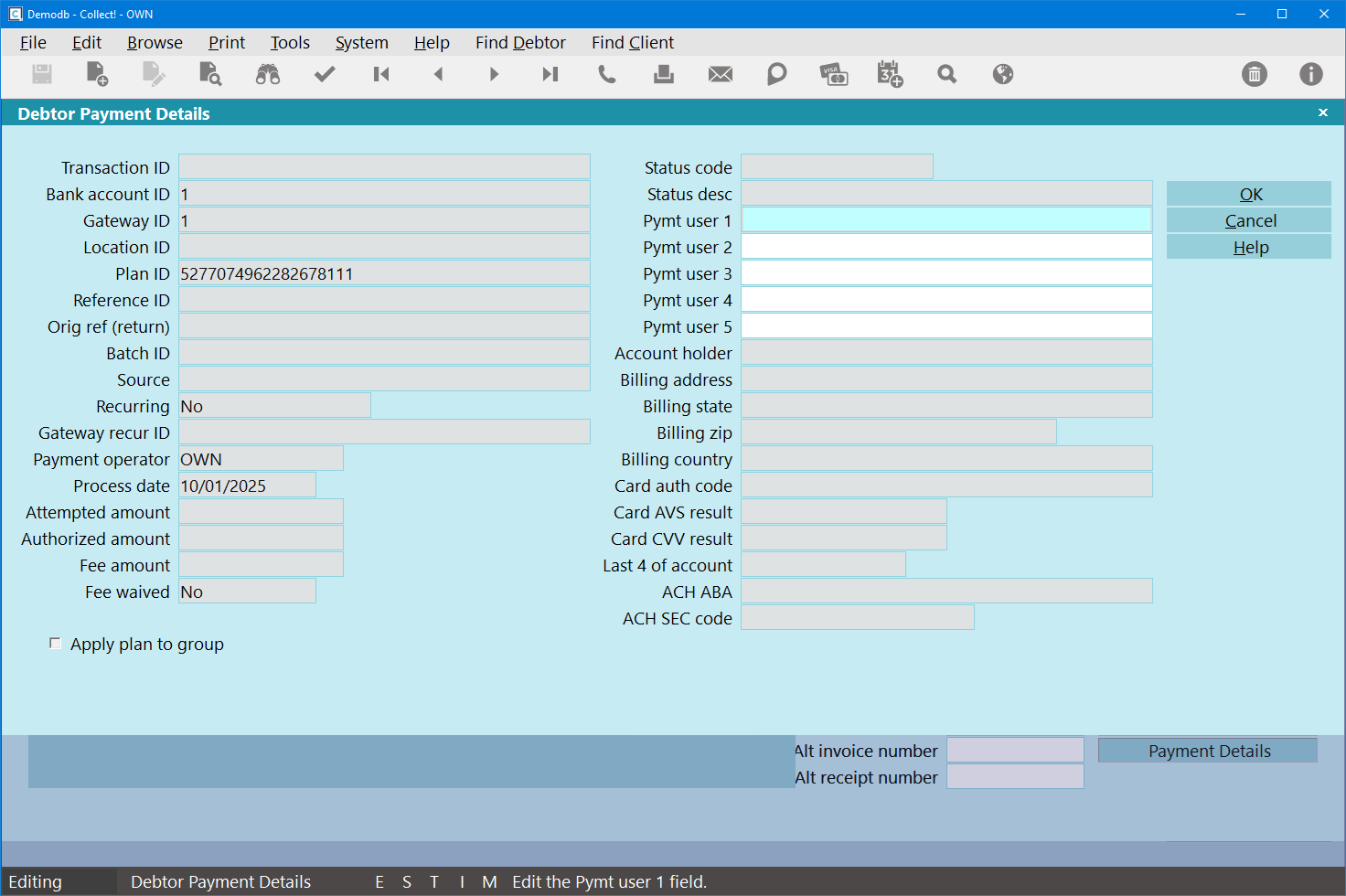Go to the first record arrow

pyautogui.click(x=381, y=74)
